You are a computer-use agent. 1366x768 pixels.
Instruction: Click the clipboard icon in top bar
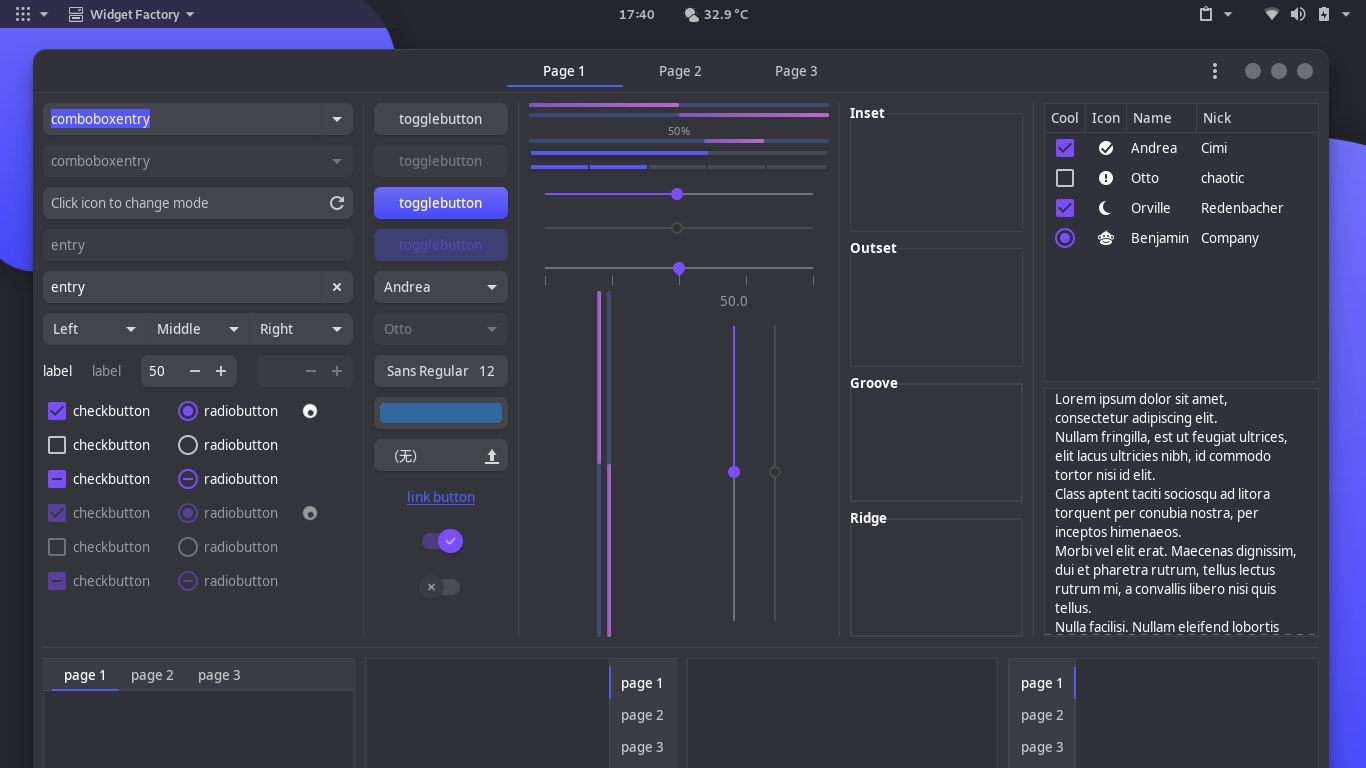tap(1206, 14)
